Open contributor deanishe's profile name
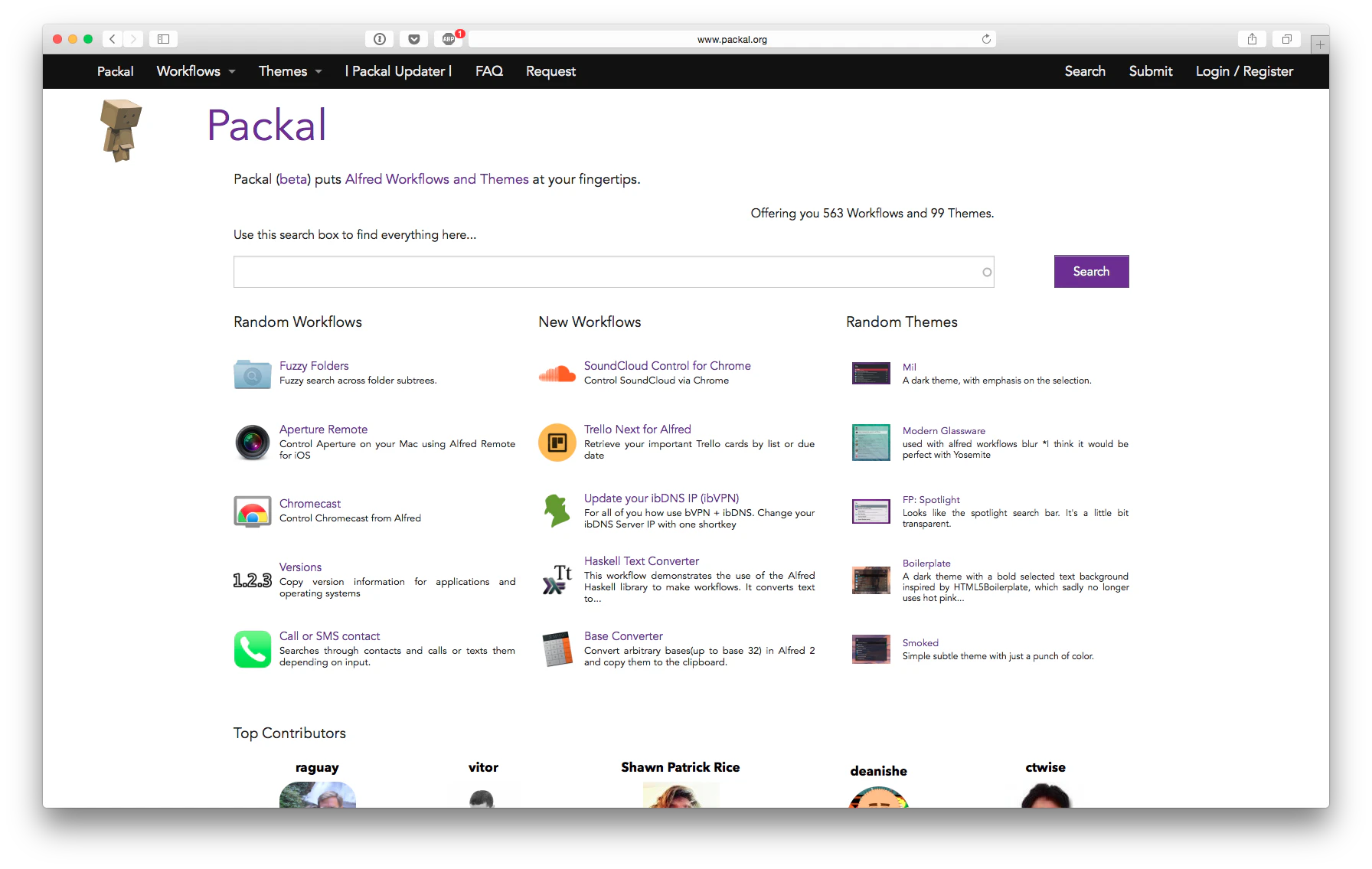The width and height of the screenshot is (1372, 869). (878, 771)
